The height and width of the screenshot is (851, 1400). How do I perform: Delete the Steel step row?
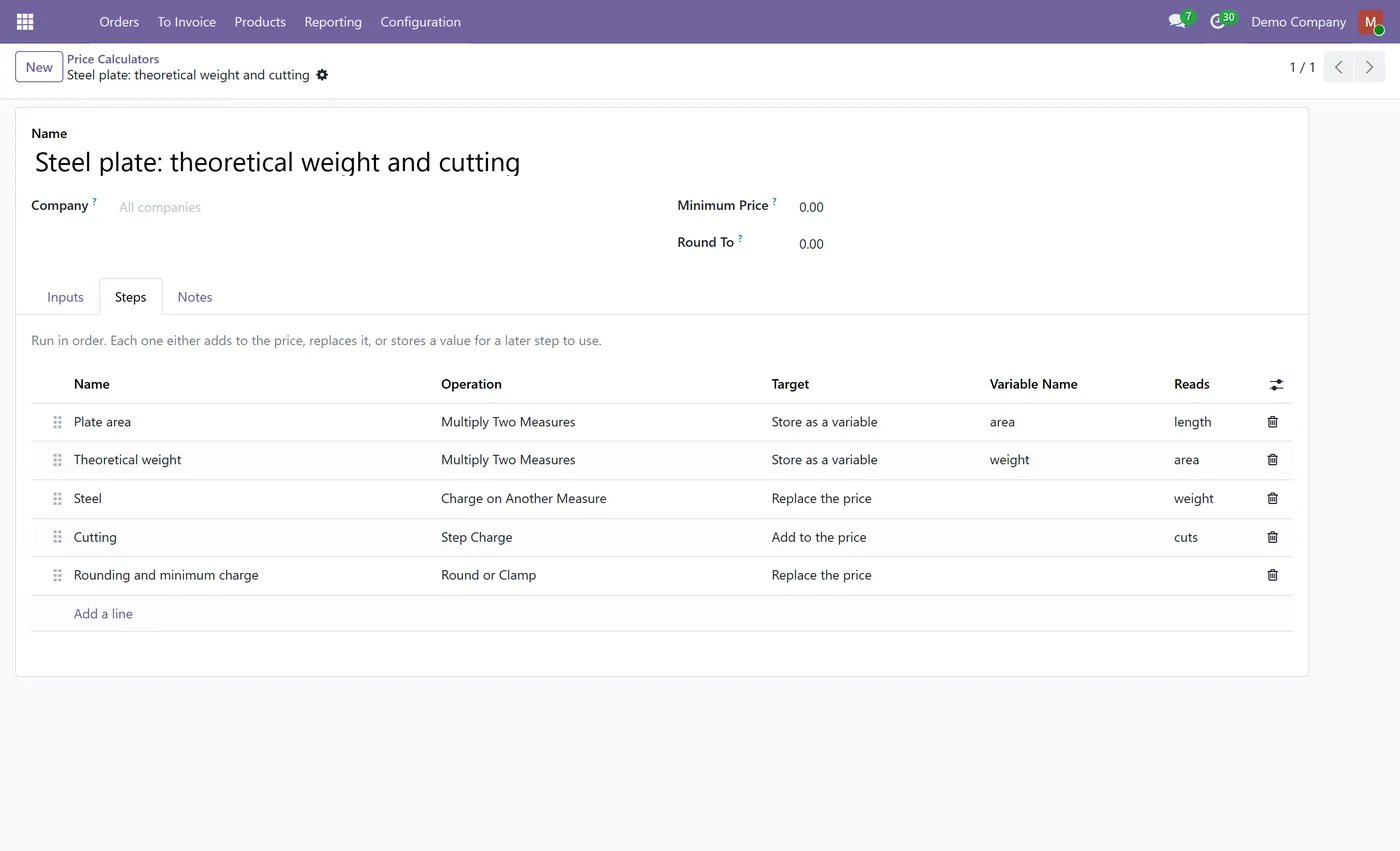coord(1272,498)
